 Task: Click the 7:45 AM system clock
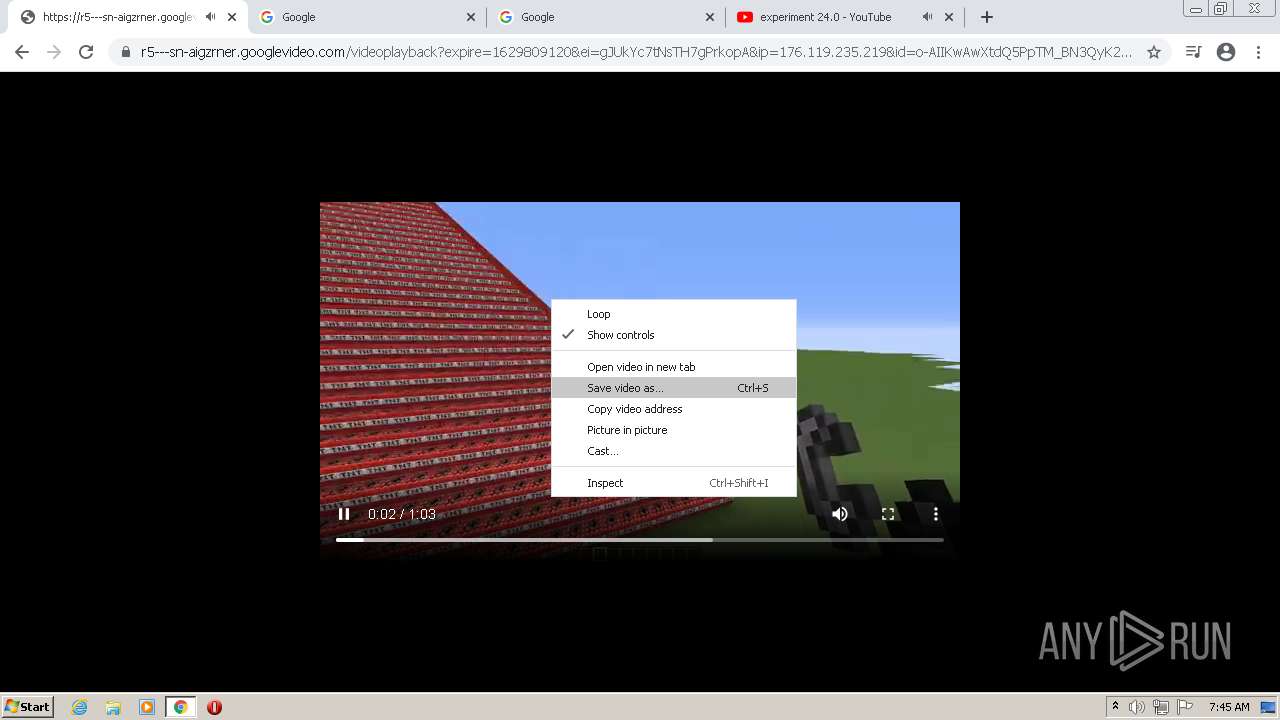coord(1229,707)
